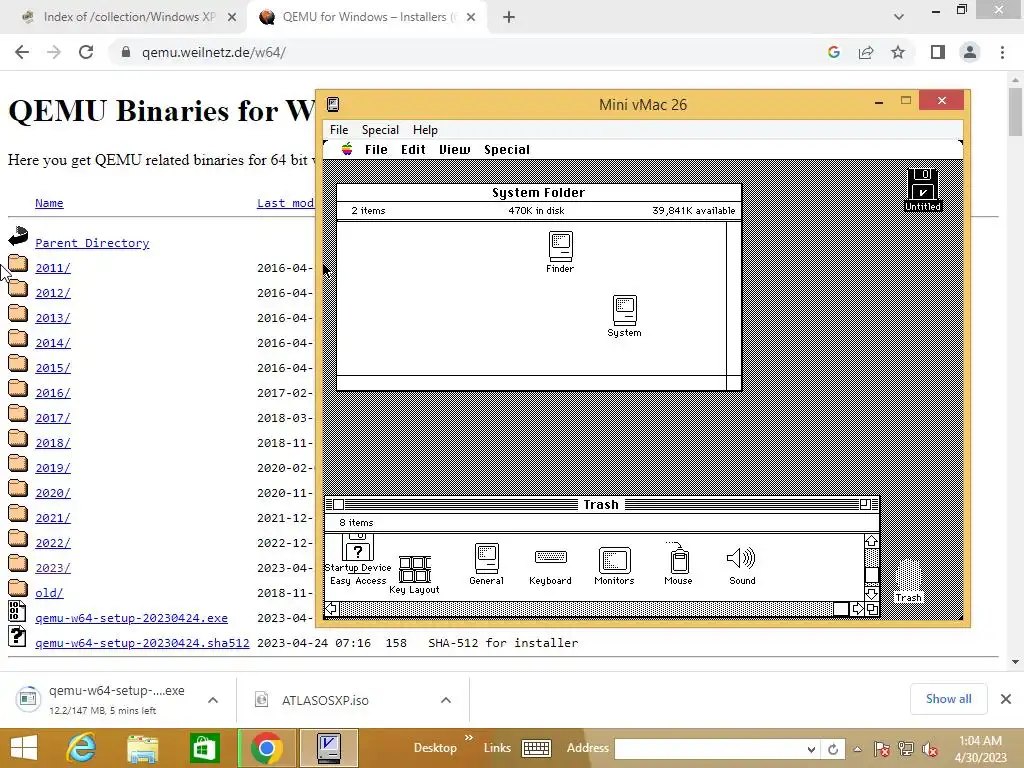Image resolution: width=1024 pixels, height=768 pixels.
Task: Select the General control panel icon
Action: pos(487,559)
